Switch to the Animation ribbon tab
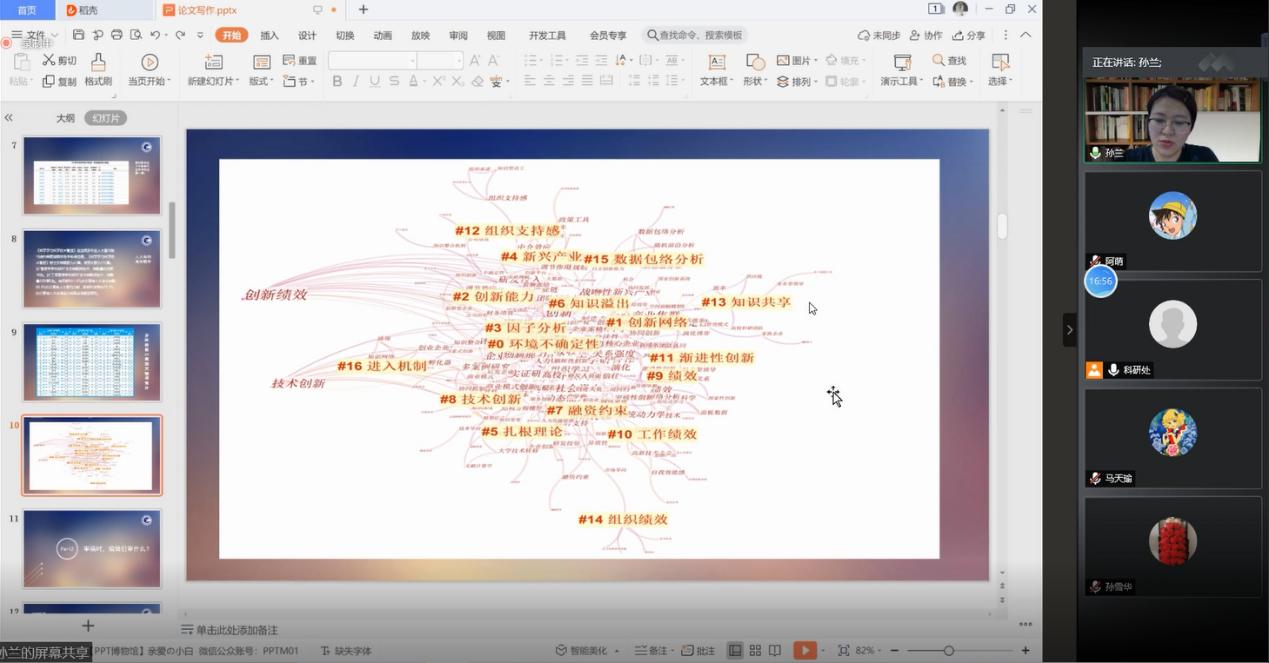1269x663 pixels. pos(382,35)
